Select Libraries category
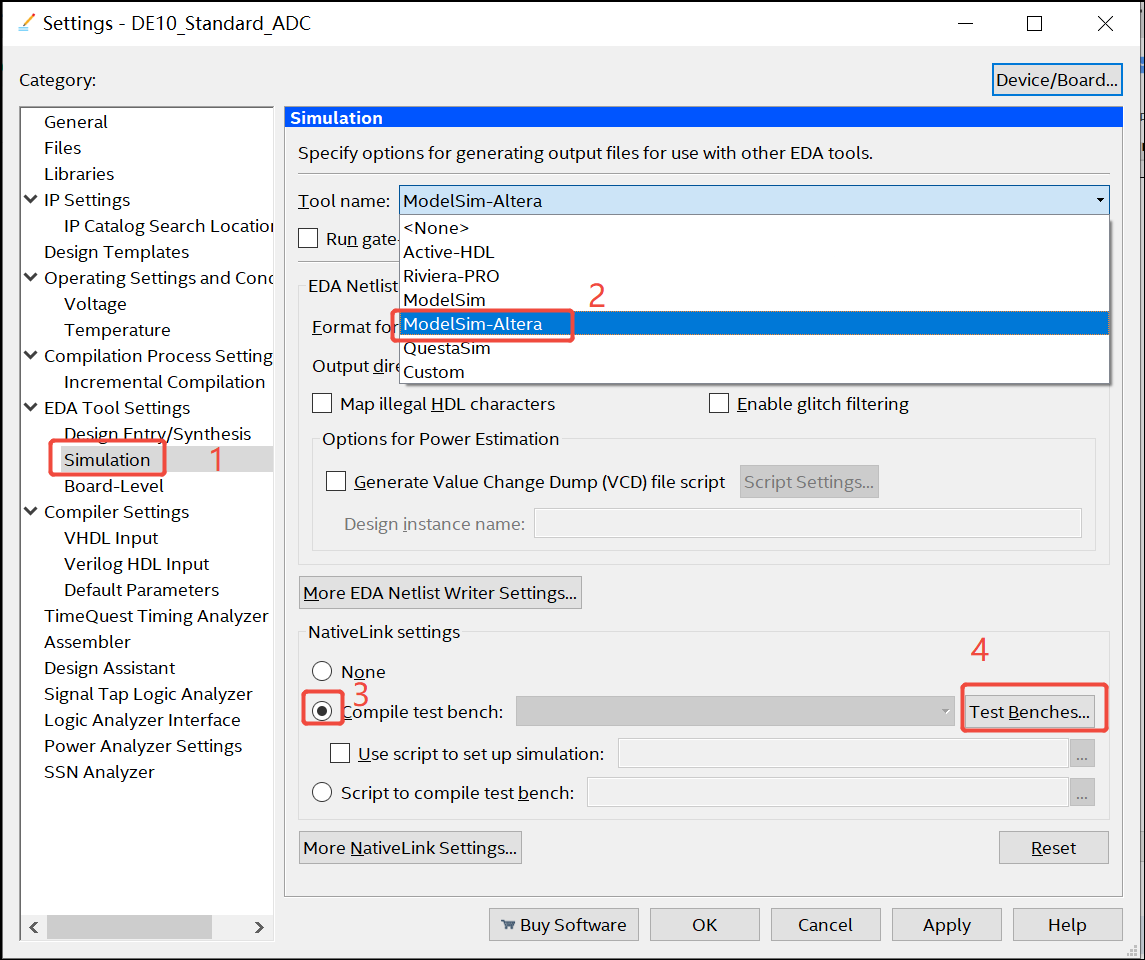 tap(79, 174)
